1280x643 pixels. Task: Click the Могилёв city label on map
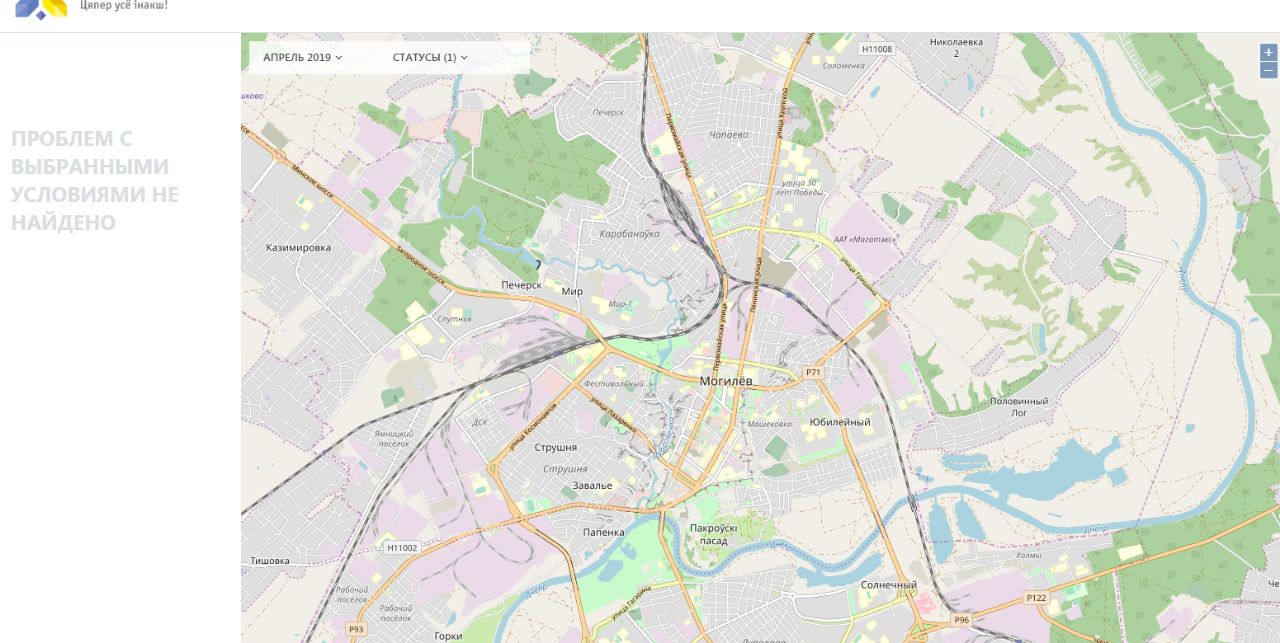pos(726,382)
